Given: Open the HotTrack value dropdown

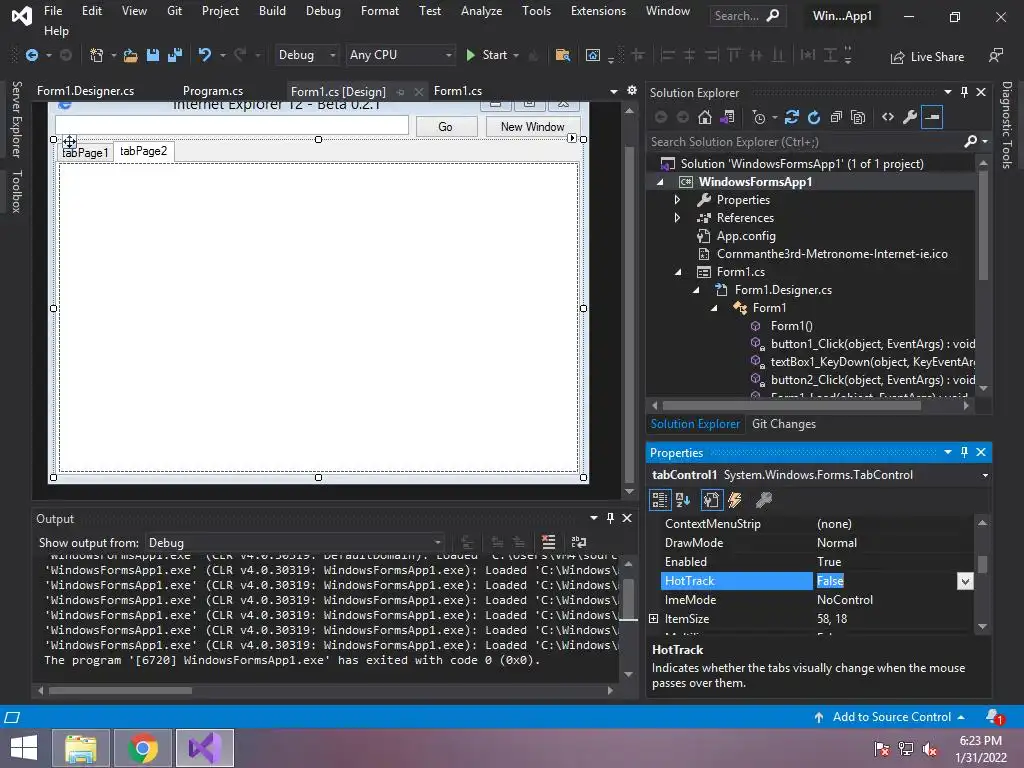Looking at the screenshot, I should click(965, 581).
